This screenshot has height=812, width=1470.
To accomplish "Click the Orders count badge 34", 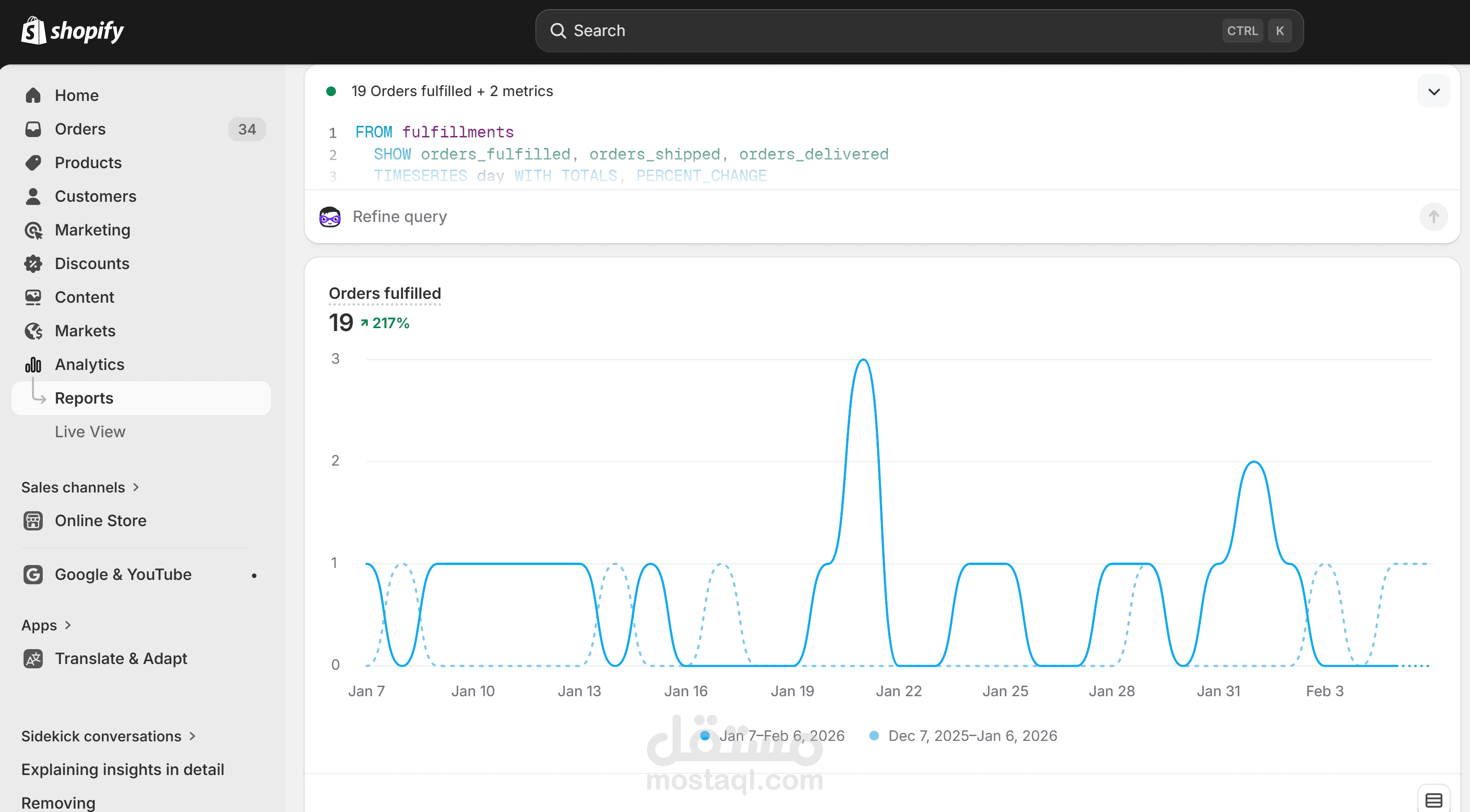I will 247,130.
